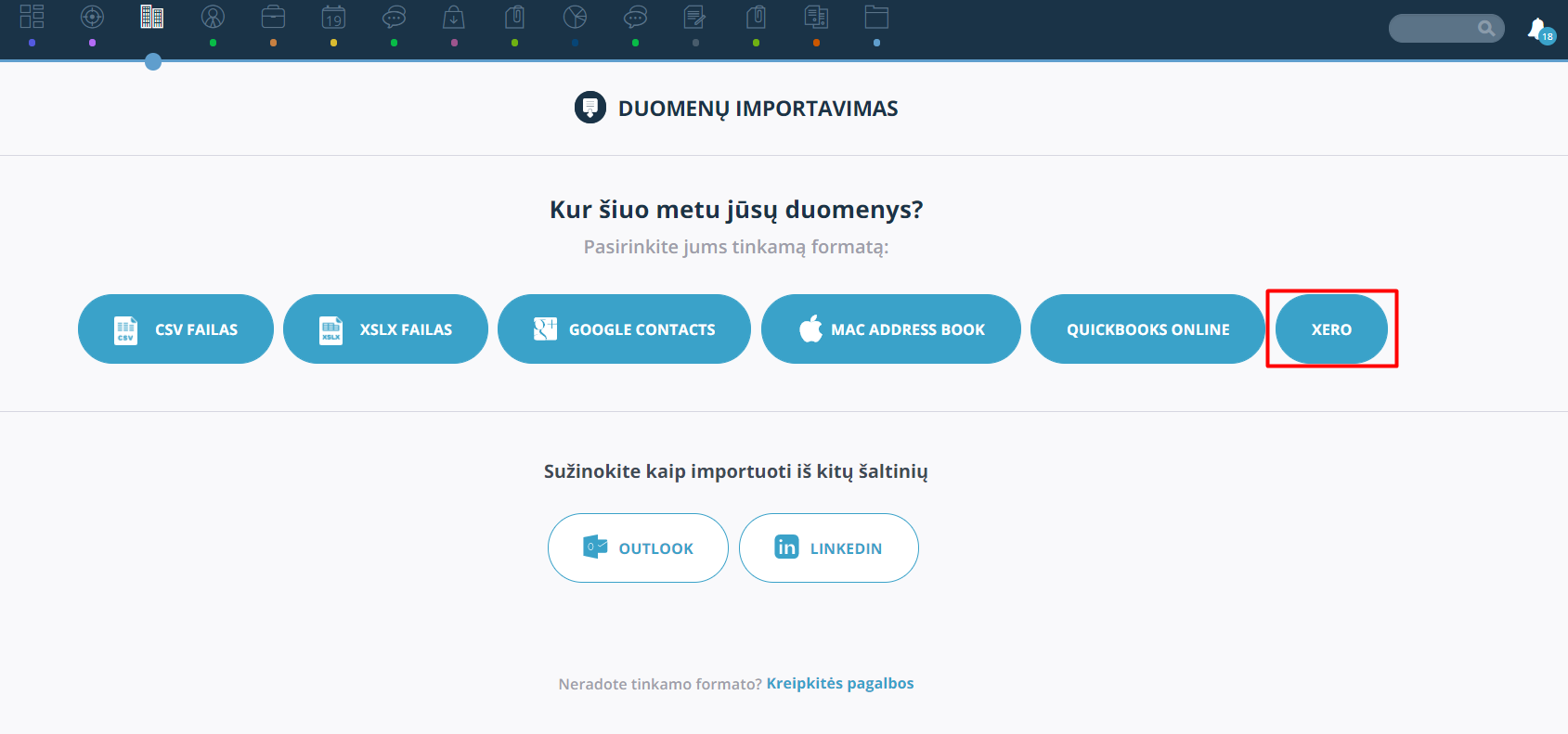1568x734 pixels.
Task: Click the text "Neradote tinkamo formato?"
Action: coord(660,684)
